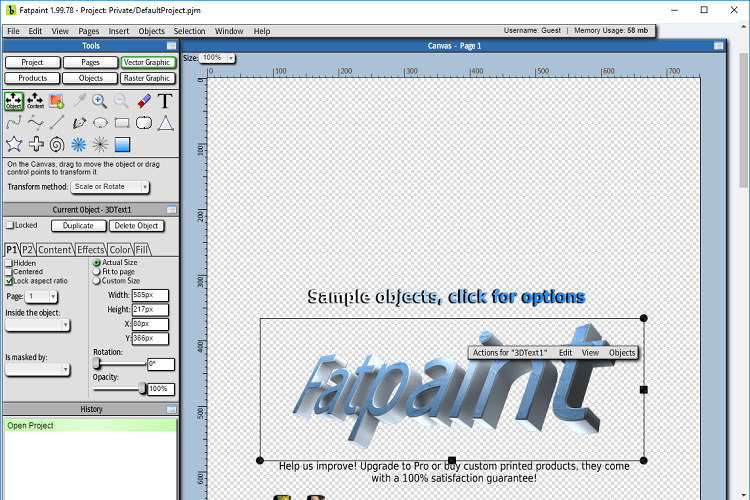Switch to the Content tab
Image resolution: width=750 pixels, height=500 pixels.
point(55,250)
